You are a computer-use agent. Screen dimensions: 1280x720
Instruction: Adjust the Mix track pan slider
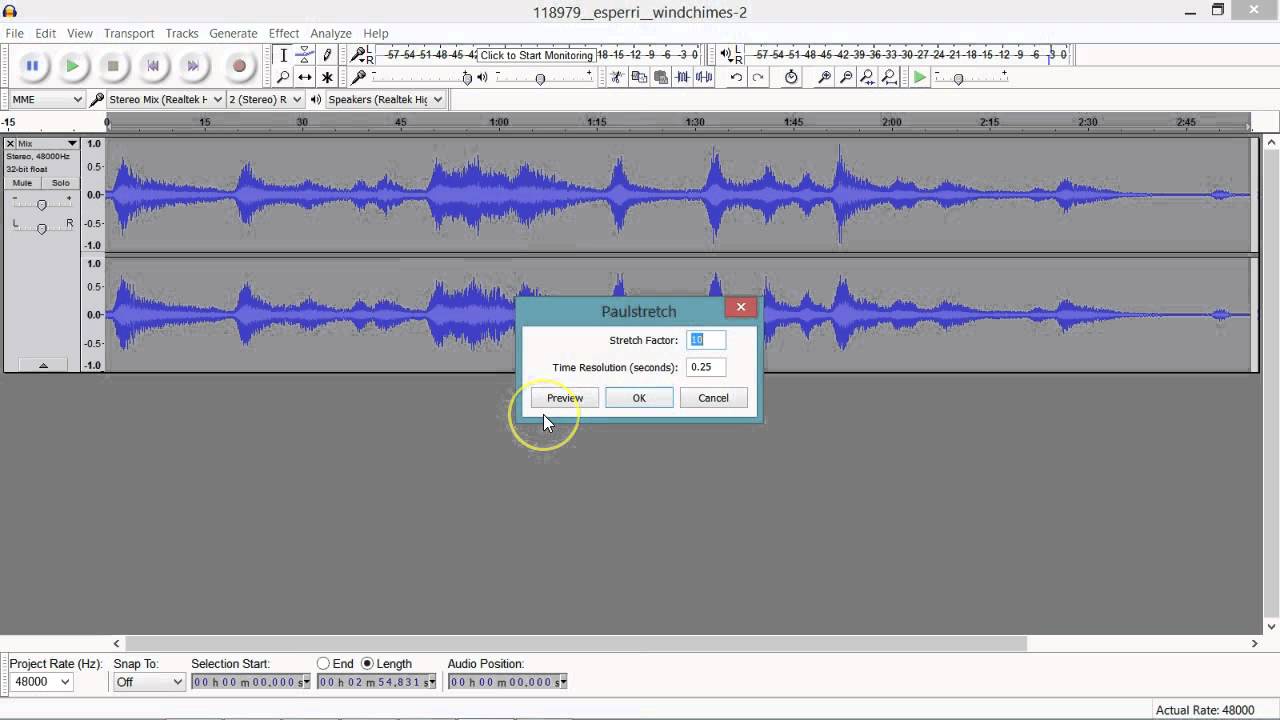(41, 228)
